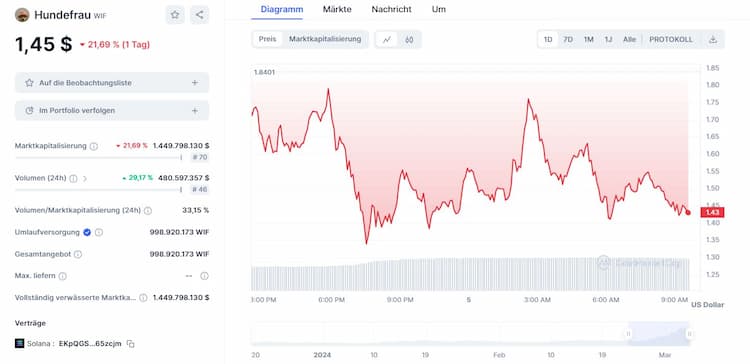
Task: Open the Märkte tab
Action: click(x=337, y=9)
